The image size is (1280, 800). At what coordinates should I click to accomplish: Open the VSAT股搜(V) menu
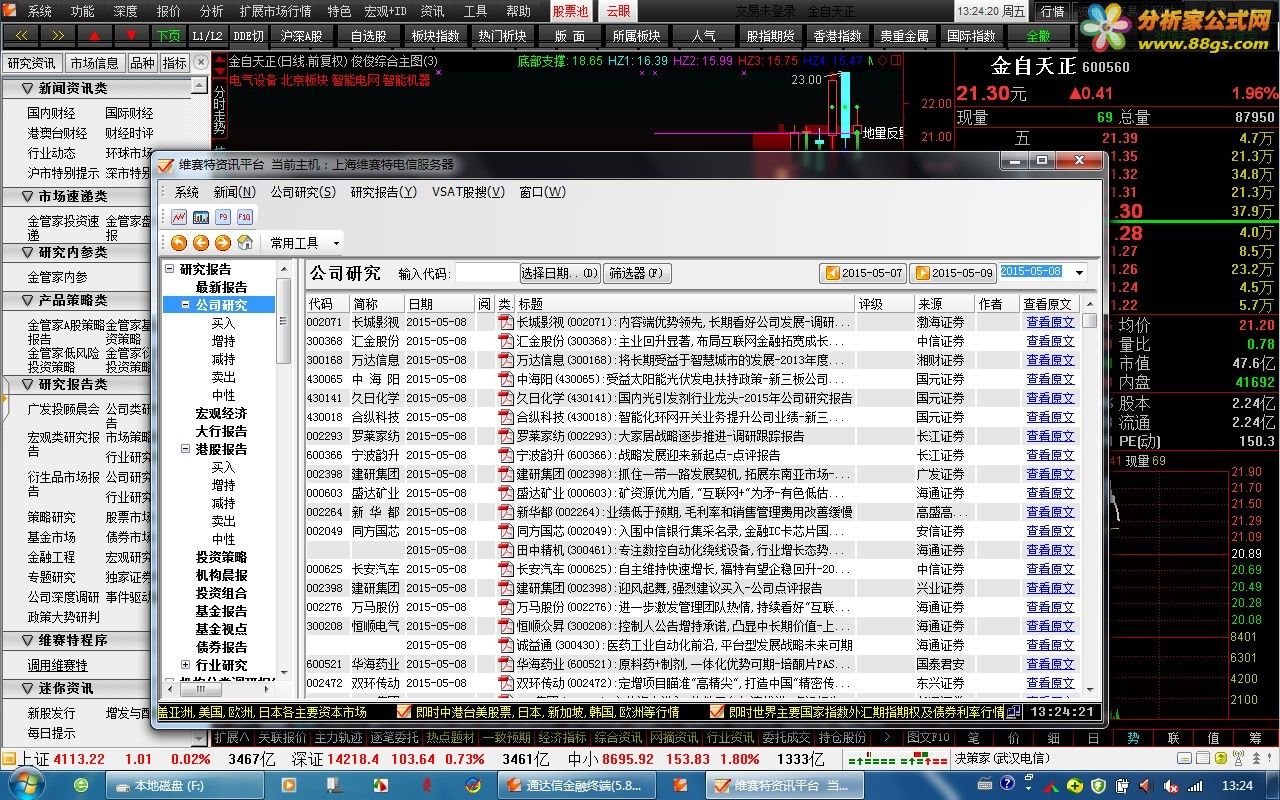pyautogui.click(x=468, y=192)
